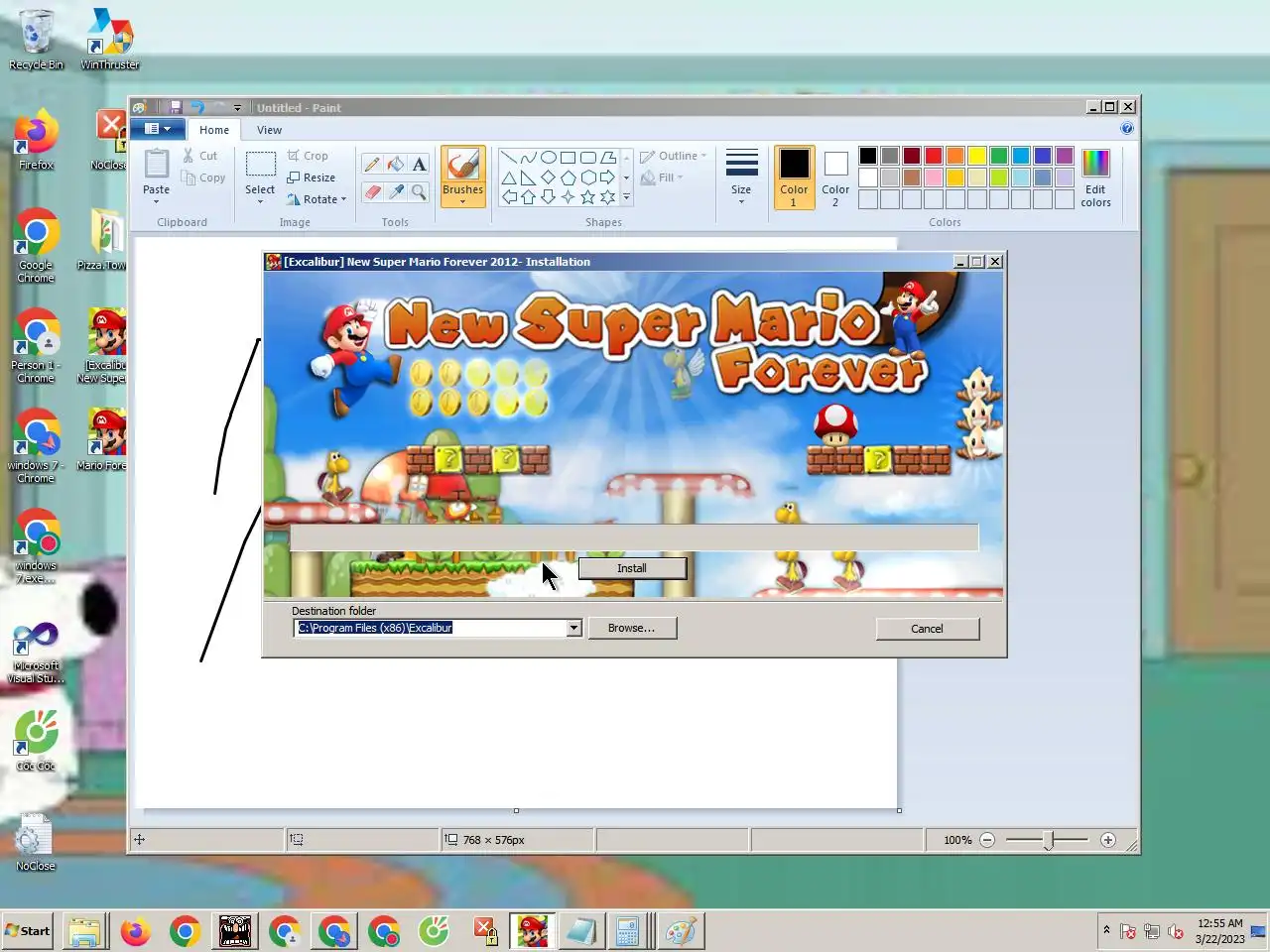
Task: Choose the Hexagon shape
Action: (587, 178)
